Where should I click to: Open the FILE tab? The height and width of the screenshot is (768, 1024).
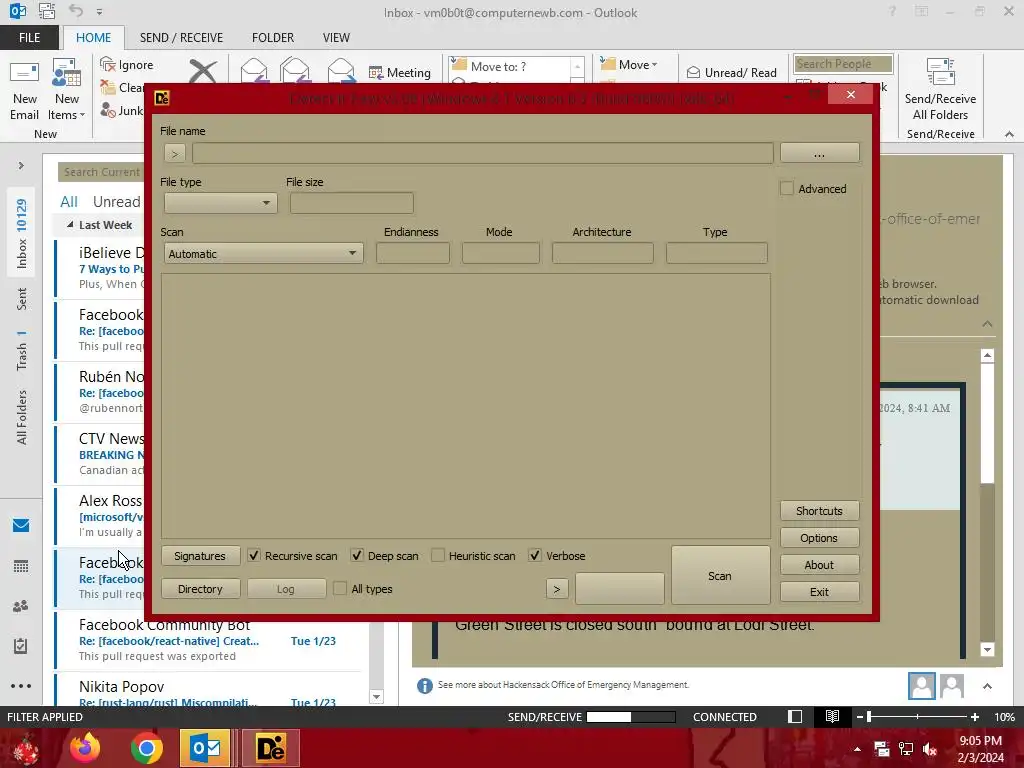[x=29, y=38]
